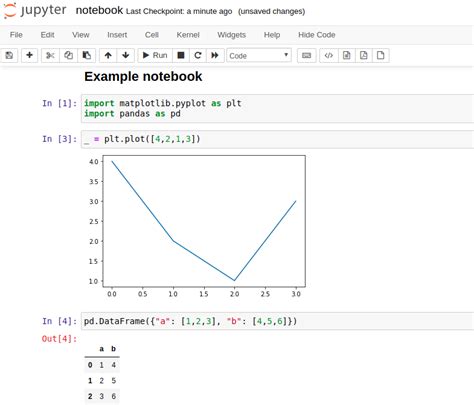Click the Jupyter logo
Screen dimensions: 474x405
tap(35, 11)
